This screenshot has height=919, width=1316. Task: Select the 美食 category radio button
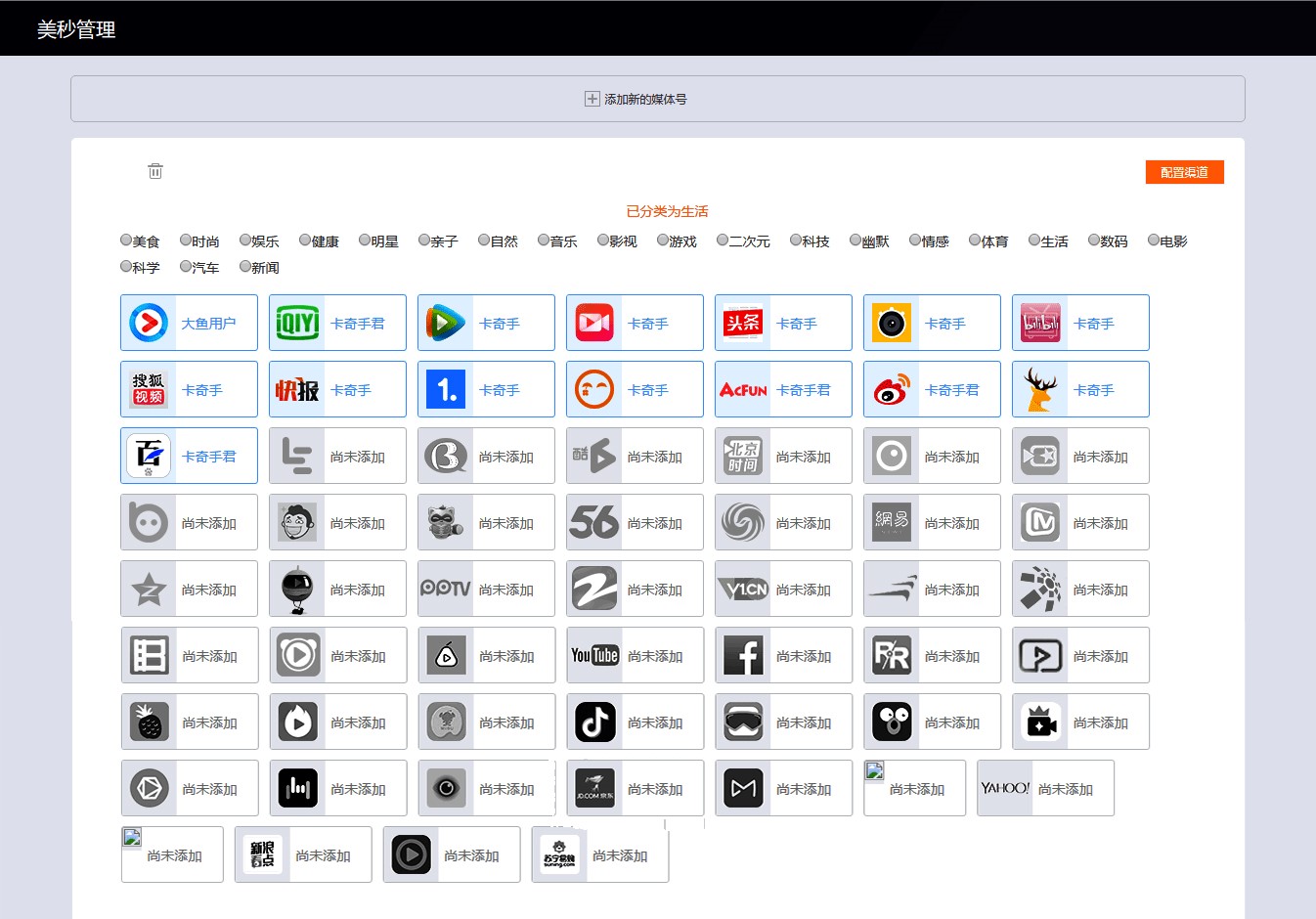point(126,240)
